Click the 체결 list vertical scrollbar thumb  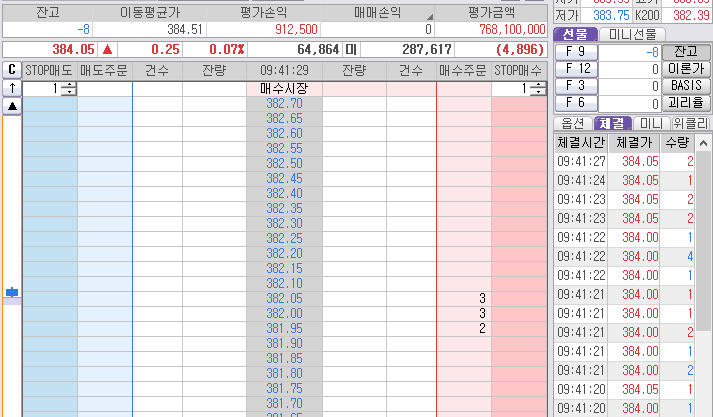703,241
